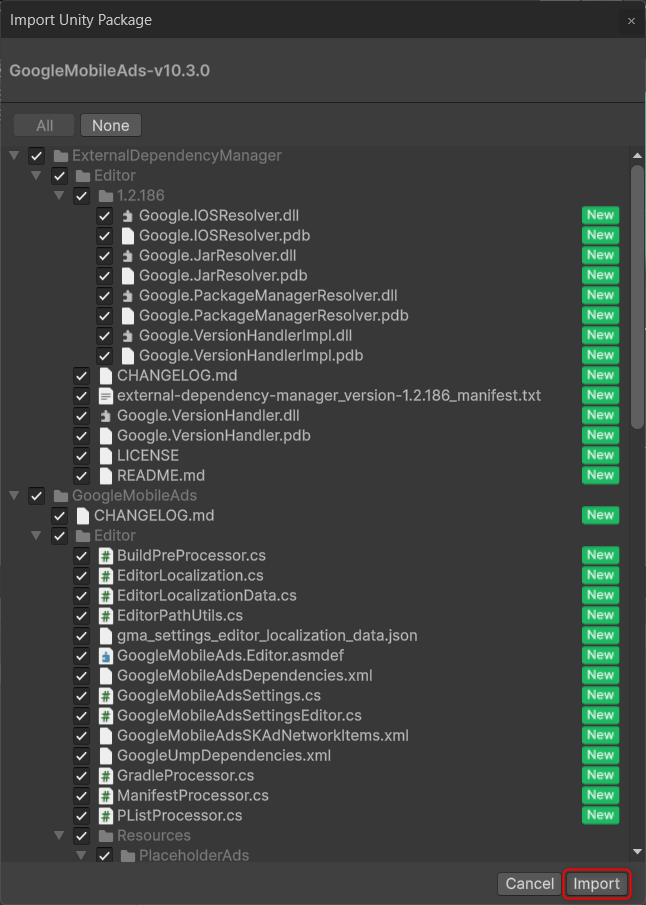The height and width of the screenshot is (905, 646).
Task: Collapse the PlaceholderAds folder
Action: tap(81, 855)
